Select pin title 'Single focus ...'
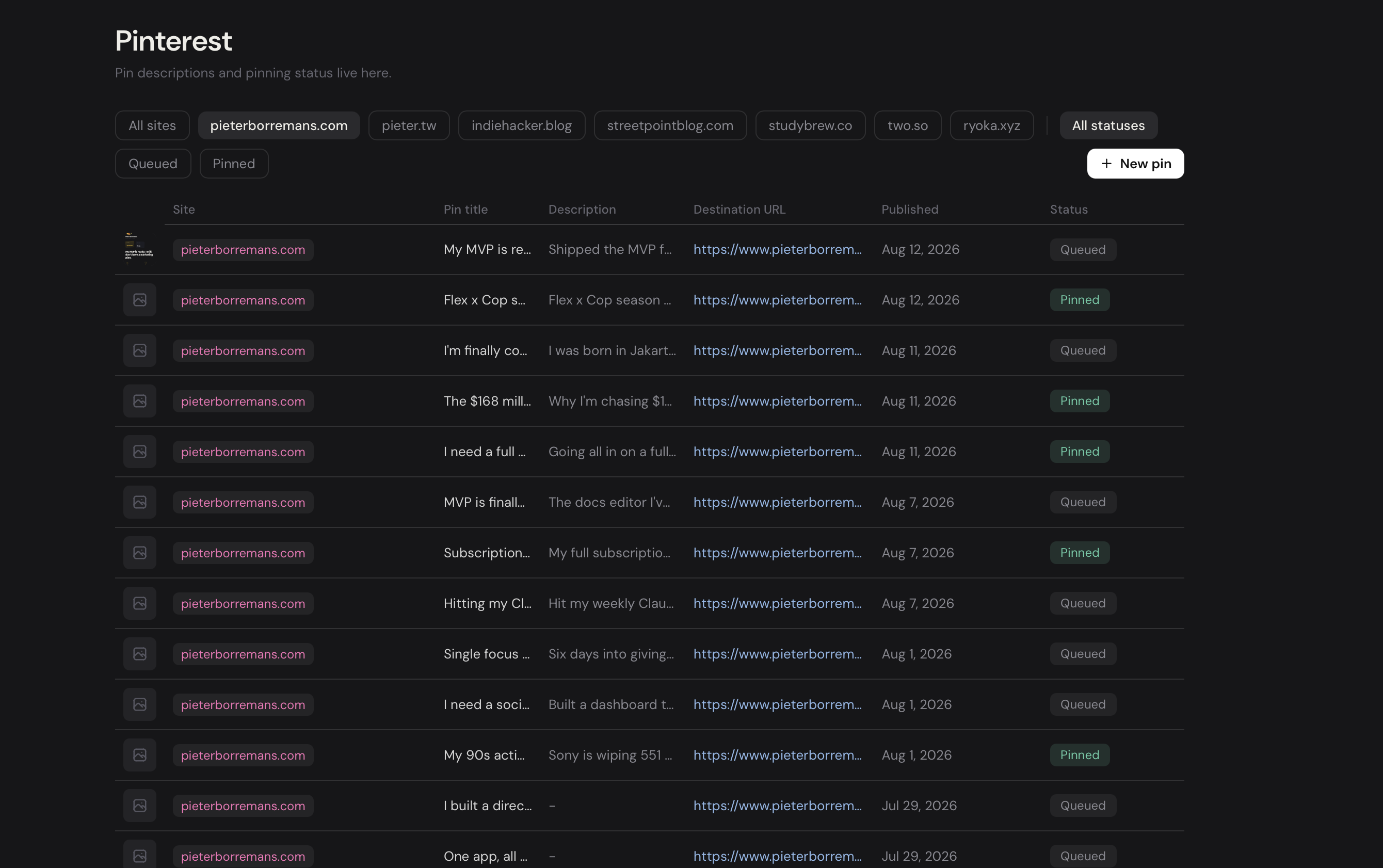The width and height of the screenshot is (1383, 868). [x=486, y=653]
